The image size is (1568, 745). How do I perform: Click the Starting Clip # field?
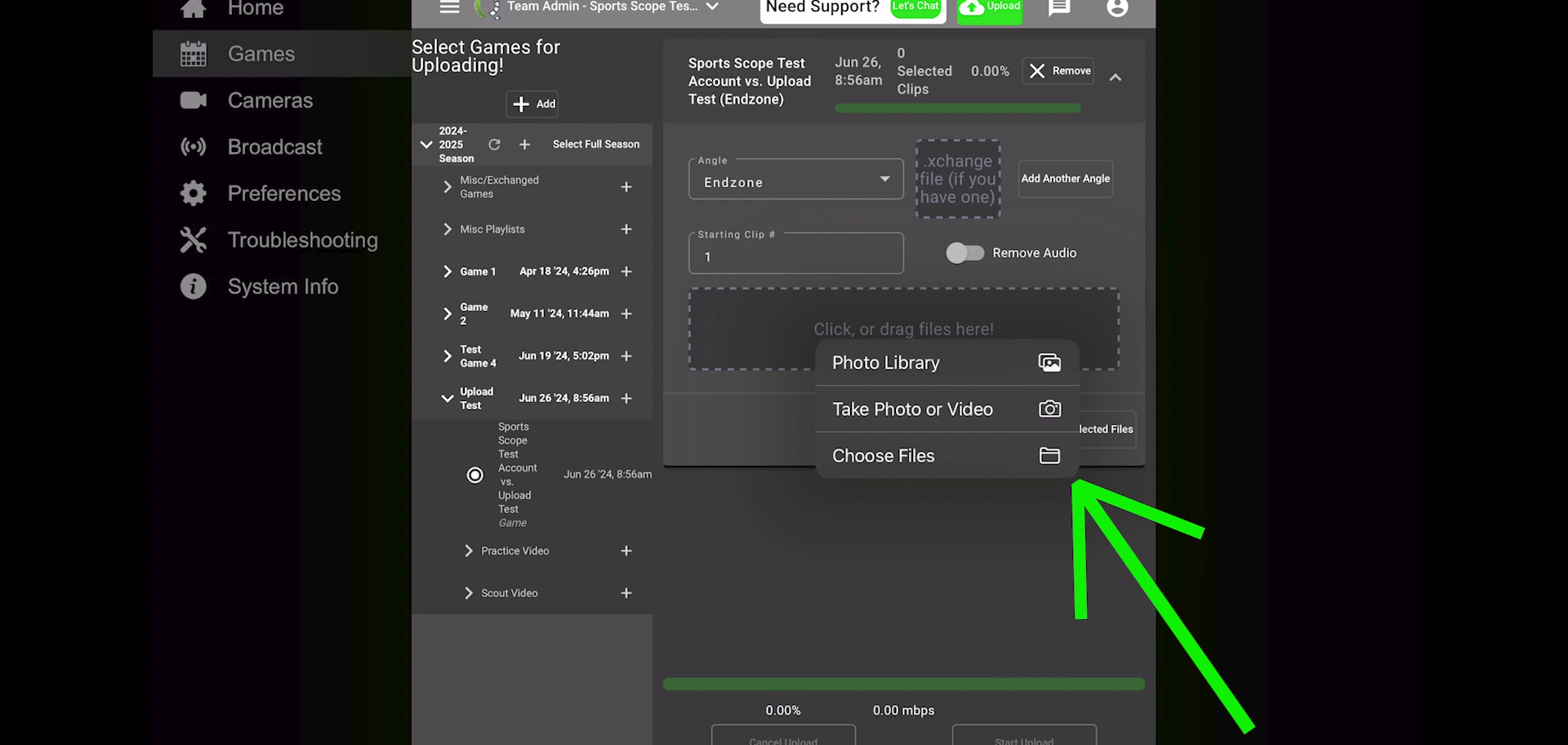point(795,254)
